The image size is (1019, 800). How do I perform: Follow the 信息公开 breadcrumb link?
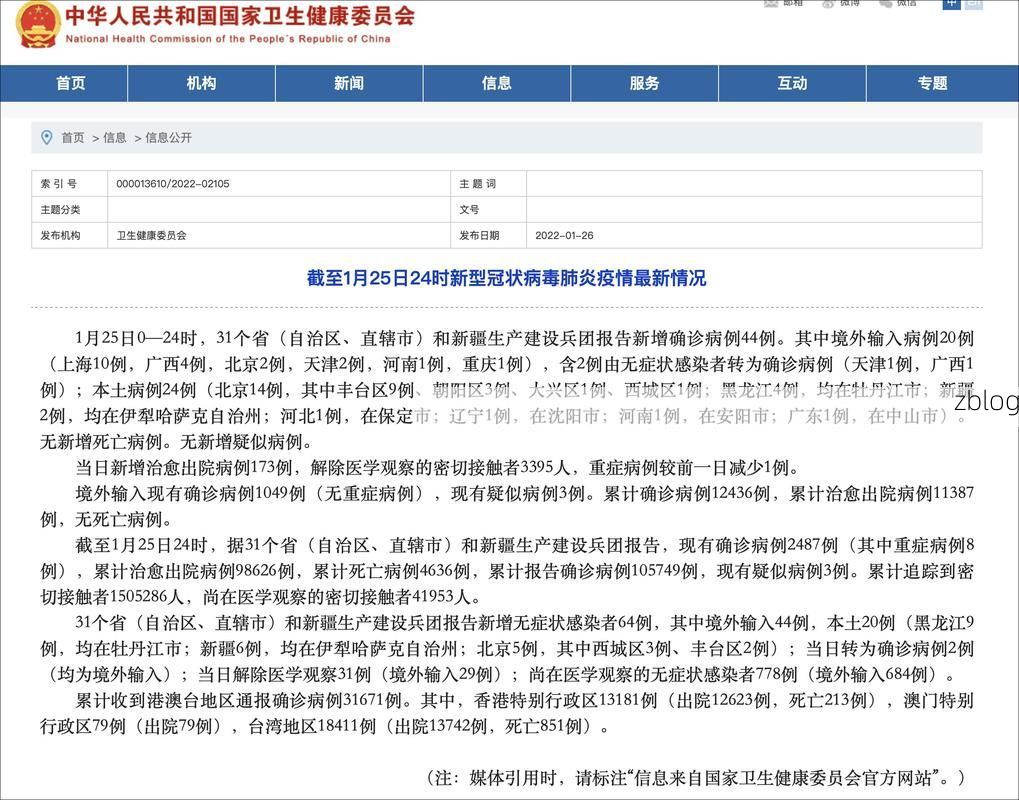tap(168, 138)
